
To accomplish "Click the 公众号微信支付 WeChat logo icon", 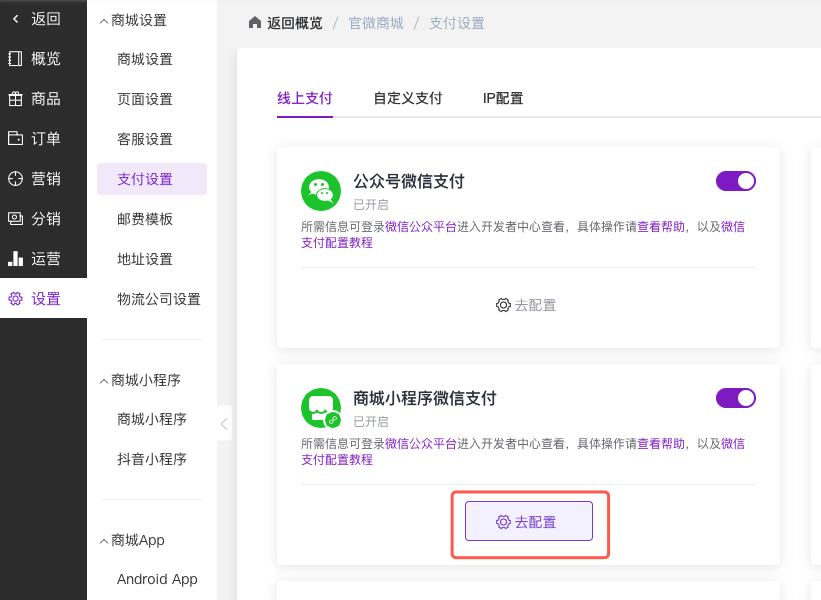I will coord(321,190).
